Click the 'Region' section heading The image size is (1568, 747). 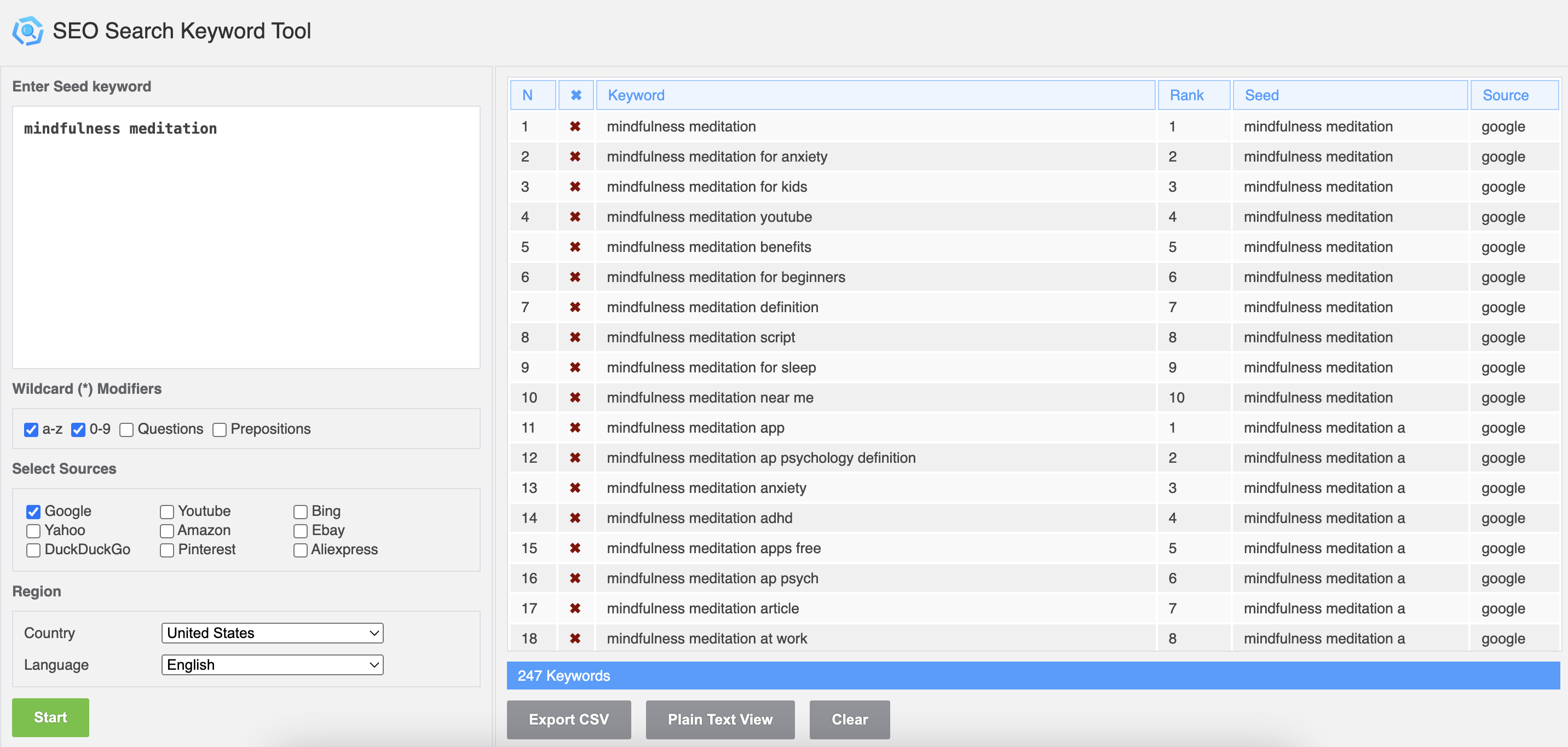pyautogui.click(x=37, y=591)
